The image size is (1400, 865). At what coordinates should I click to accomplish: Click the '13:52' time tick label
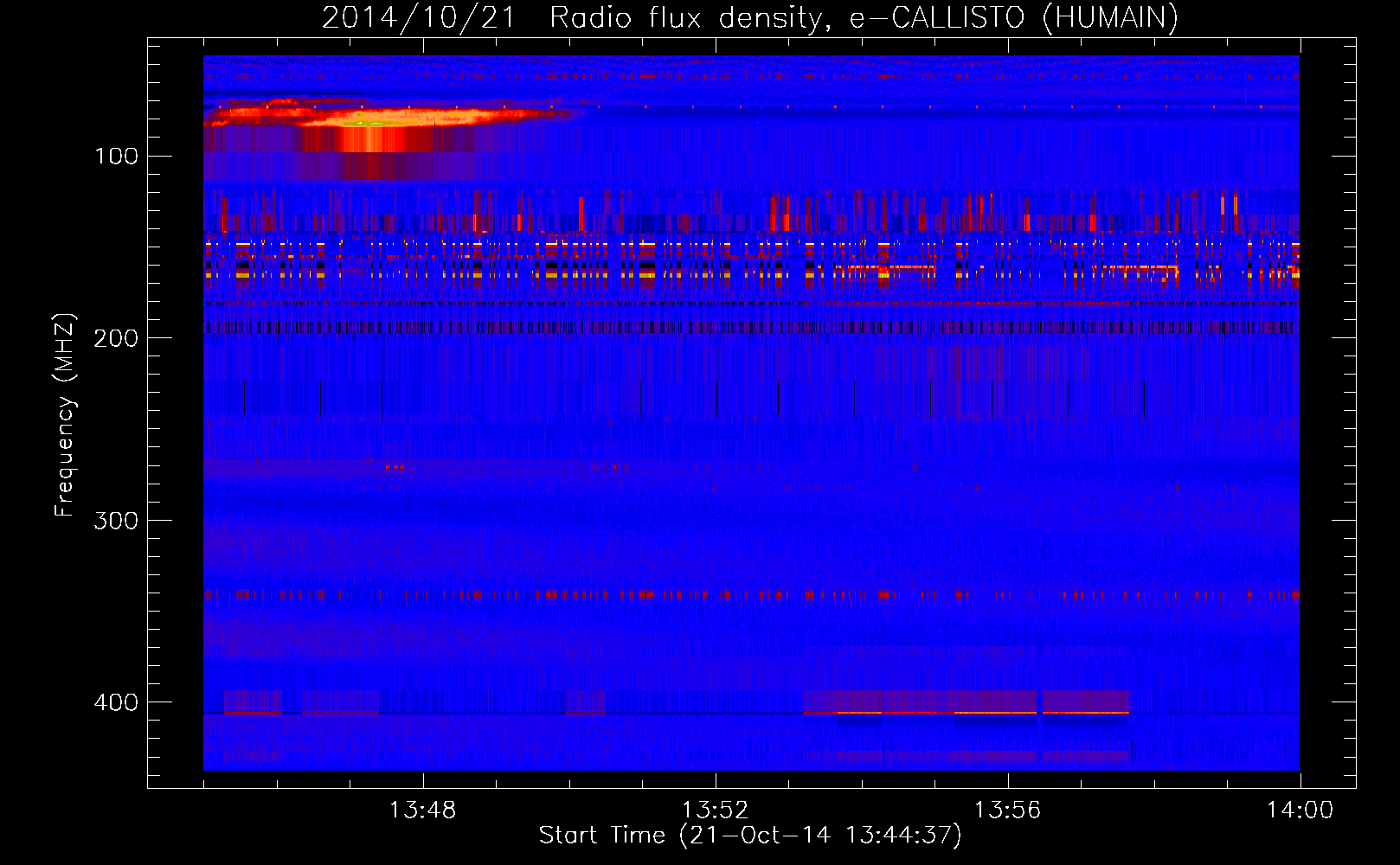pos(715,810)
